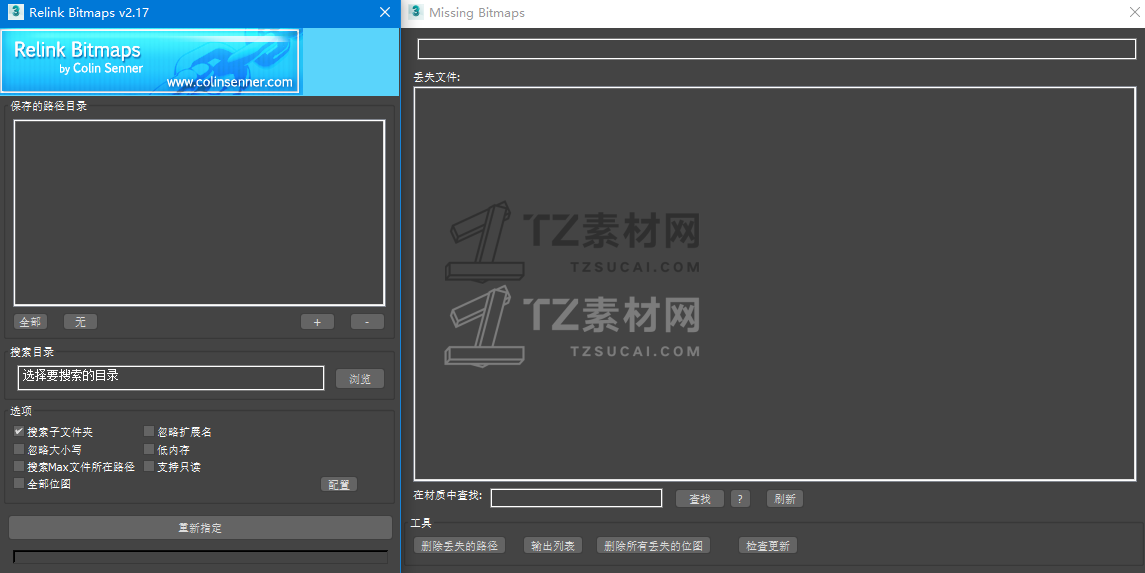Focus the 在材质中查找 input field
This screenshot has height=573, width=1145.
pyautogui.click(x=576, y=498)
